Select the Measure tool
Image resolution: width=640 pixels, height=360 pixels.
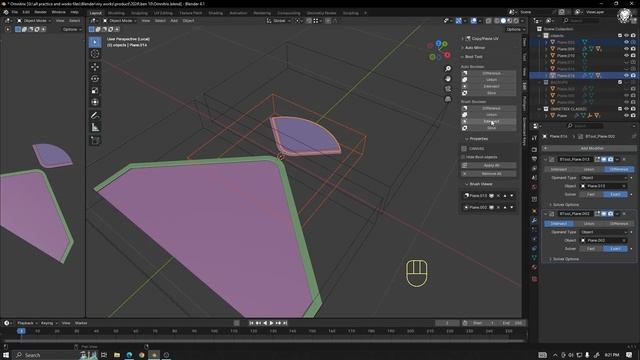[95, 127]
